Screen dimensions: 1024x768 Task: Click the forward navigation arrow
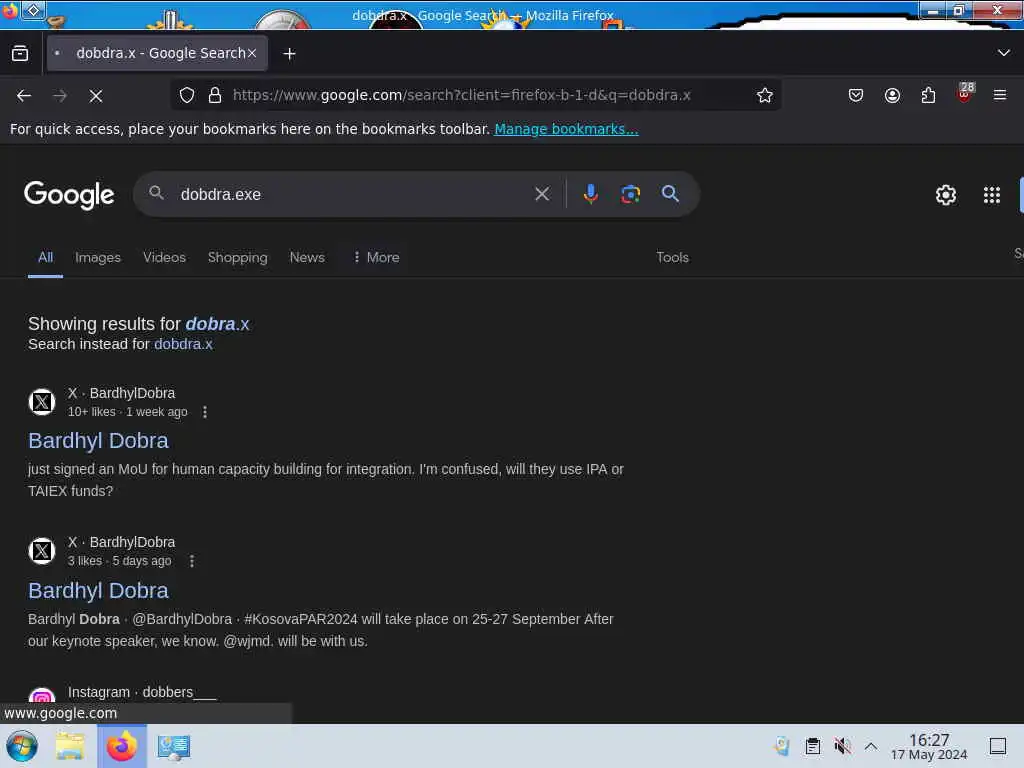tap(60, 96)
